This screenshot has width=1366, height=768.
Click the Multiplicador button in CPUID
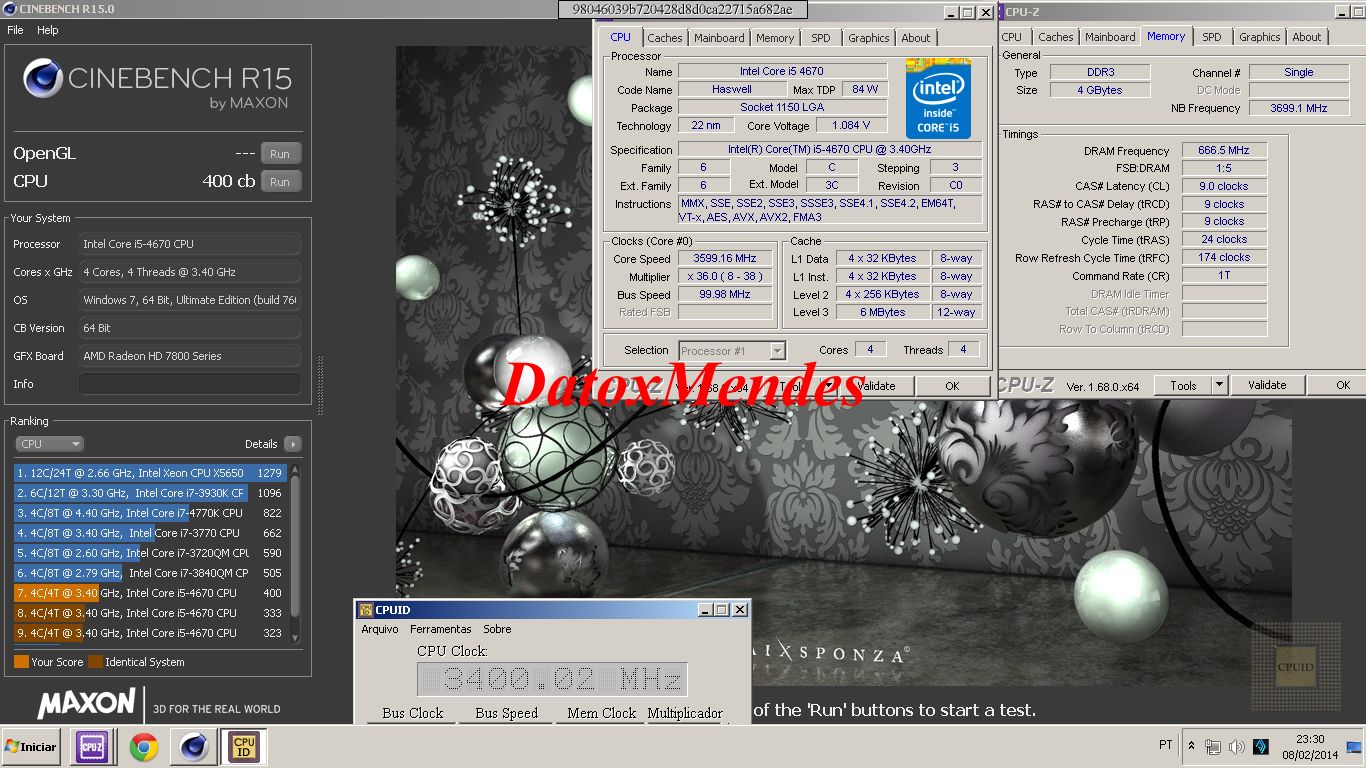click(x=685, y=714)
